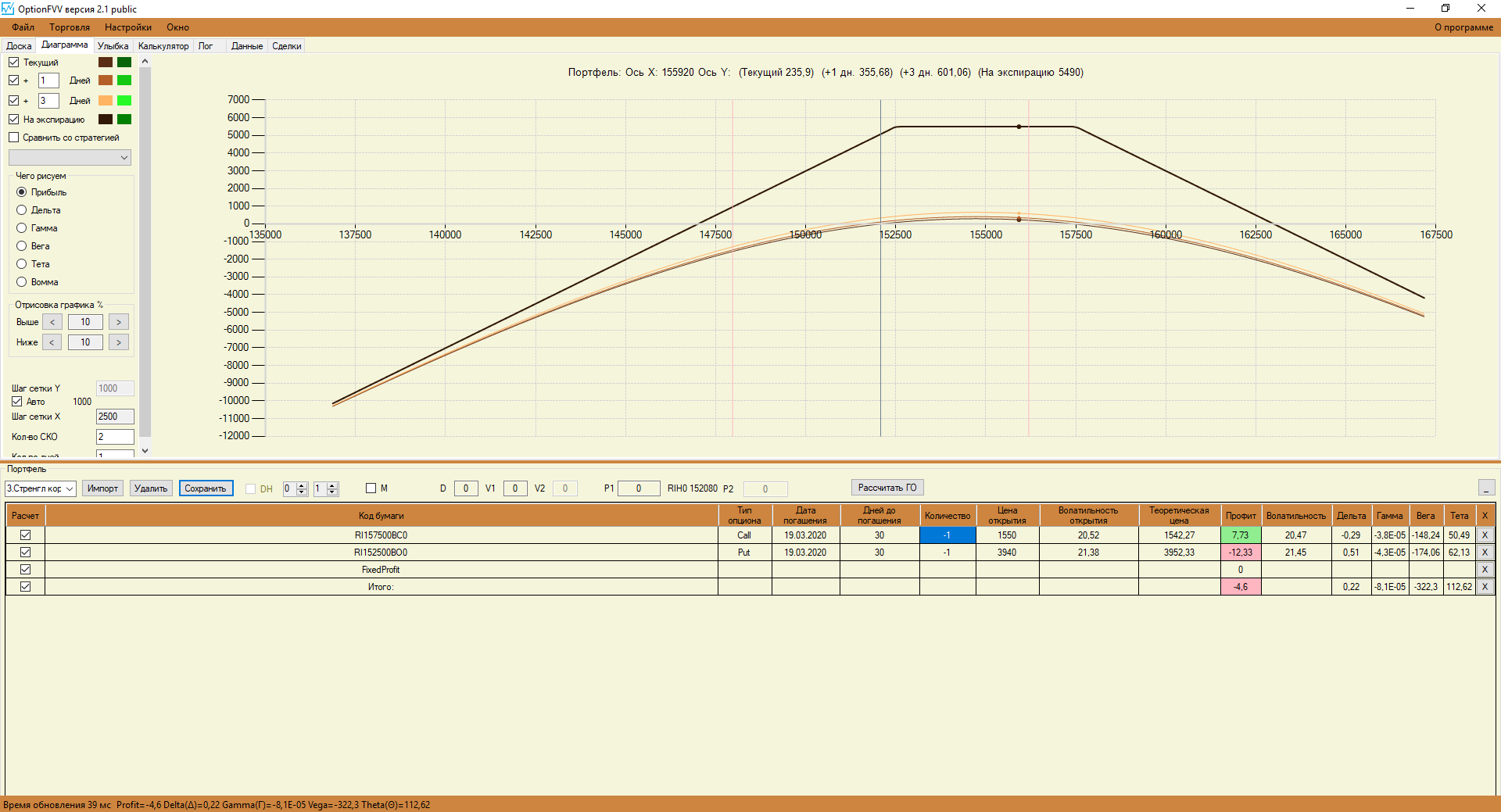The width and height of the screenshot is (1501, 812).
Task: Select the Прибыль radio button
Action: (x=22, y=192)
